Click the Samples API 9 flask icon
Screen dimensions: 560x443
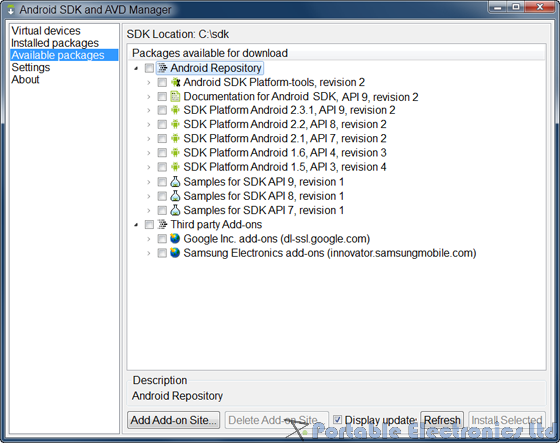175,181
